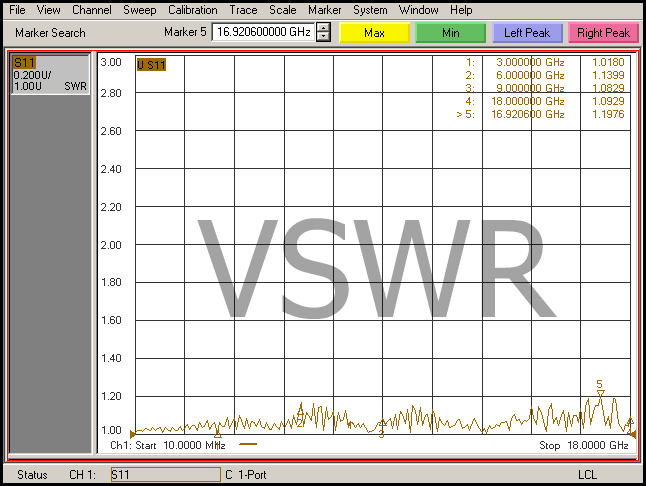Open the Calibration menu
This screenshot has height=486, width=646.
point(192,10)
